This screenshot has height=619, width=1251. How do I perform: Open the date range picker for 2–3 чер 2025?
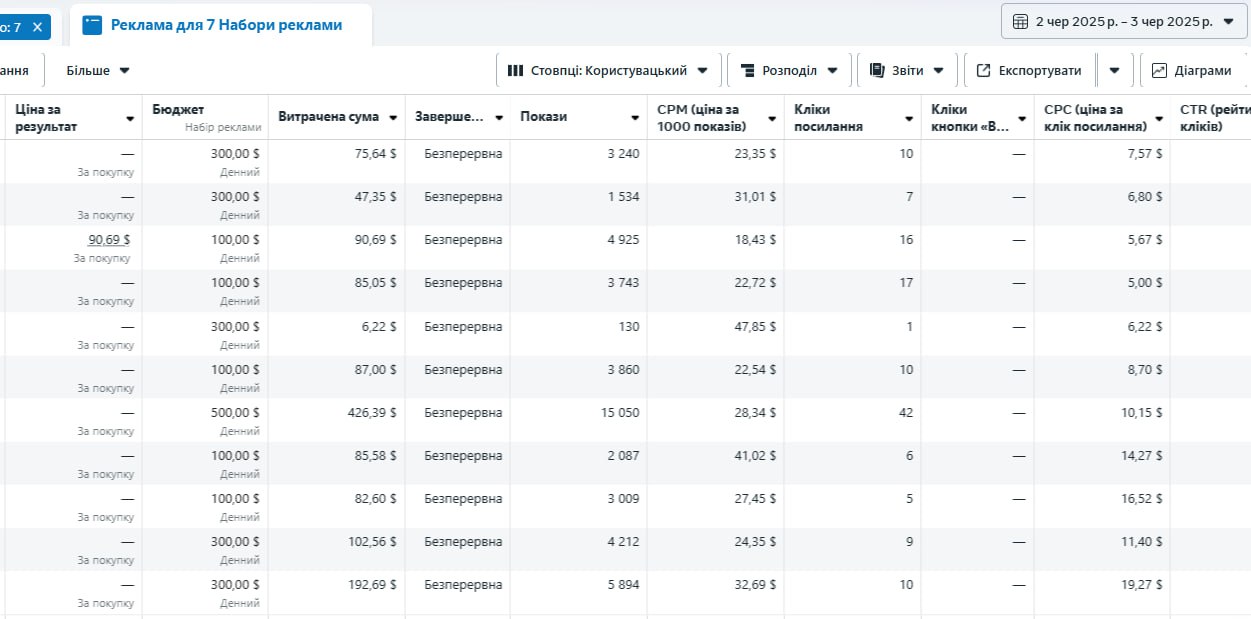pos(1124,21)
